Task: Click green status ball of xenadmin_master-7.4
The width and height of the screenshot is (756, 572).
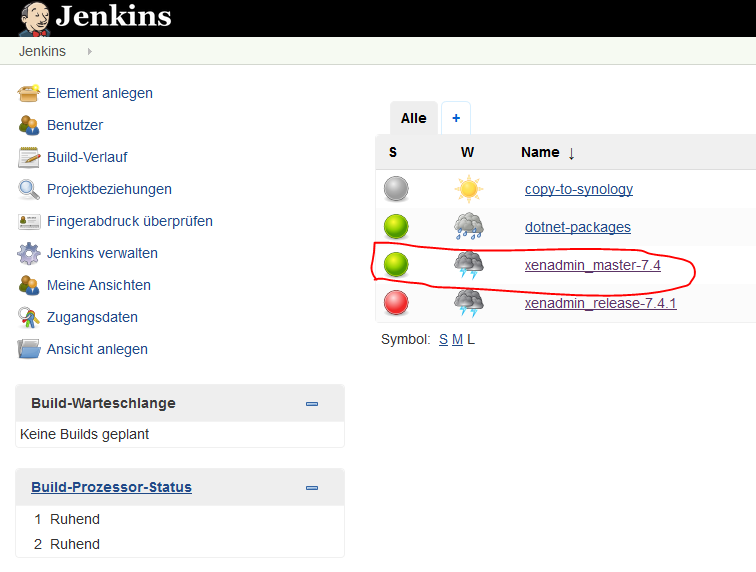Action: [x=396, y=265]
